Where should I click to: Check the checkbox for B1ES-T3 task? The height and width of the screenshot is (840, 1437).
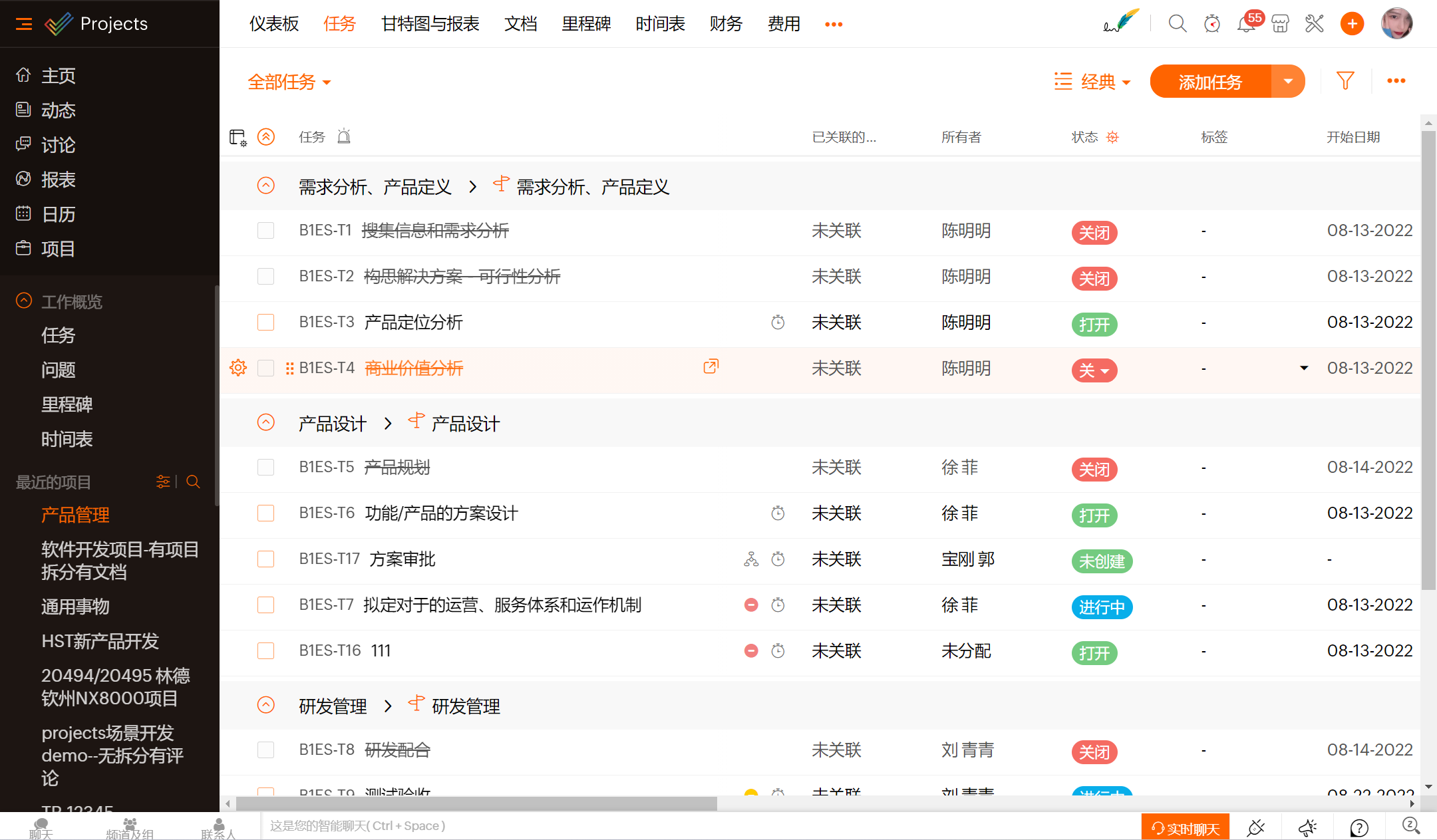(x=265, y=323)
